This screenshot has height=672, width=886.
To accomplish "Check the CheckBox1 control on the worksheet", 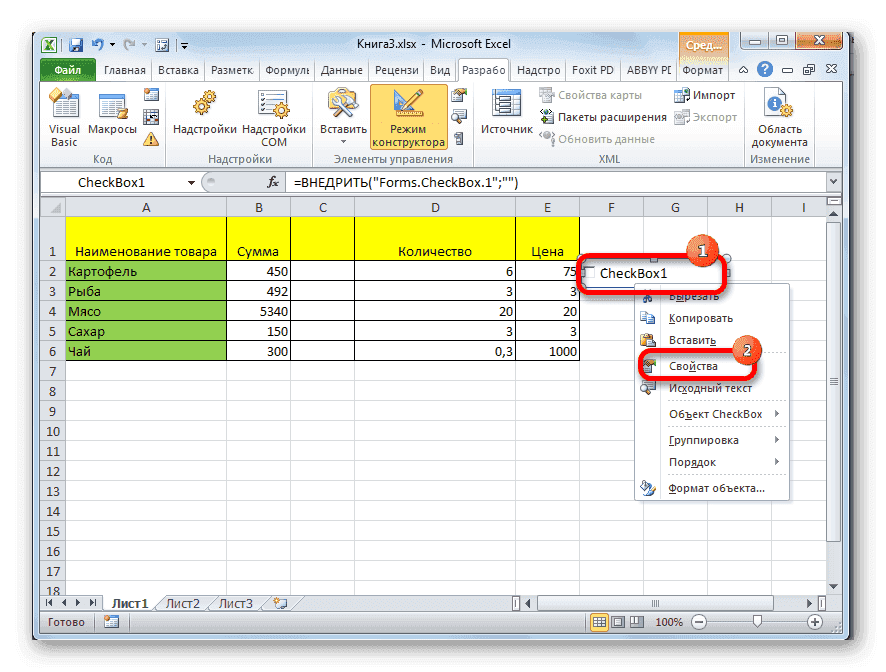I will tap(589, 270).
